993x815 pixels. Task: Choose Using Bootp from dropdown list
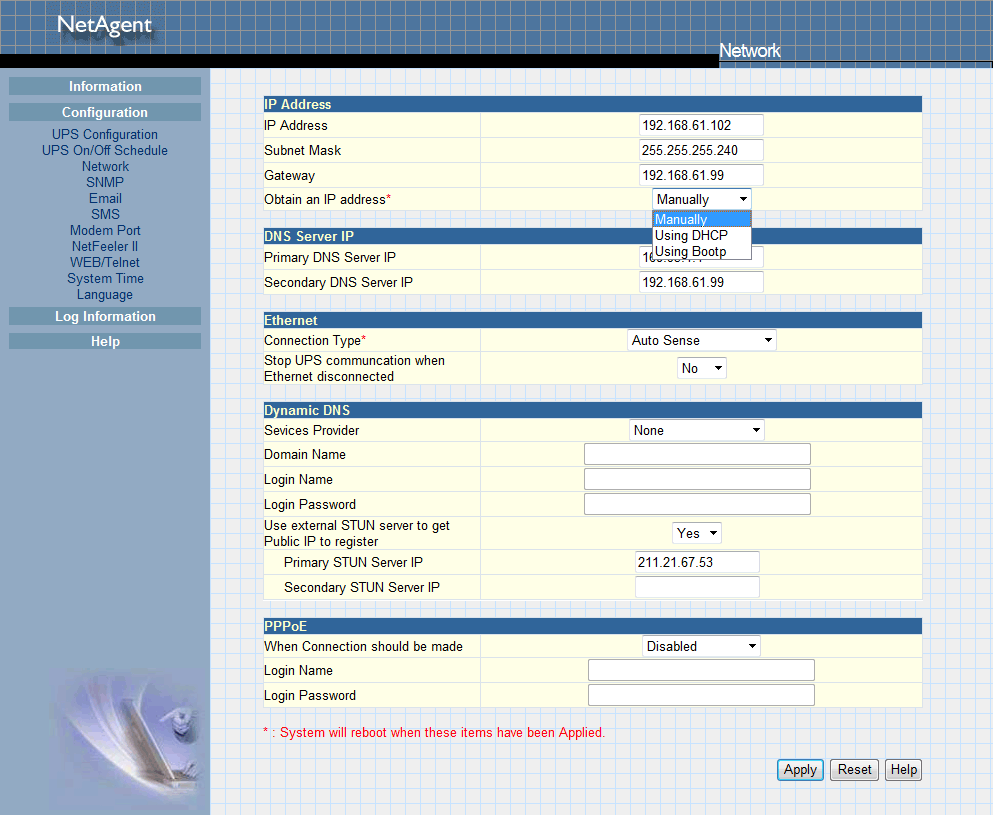tap(702, 251)
